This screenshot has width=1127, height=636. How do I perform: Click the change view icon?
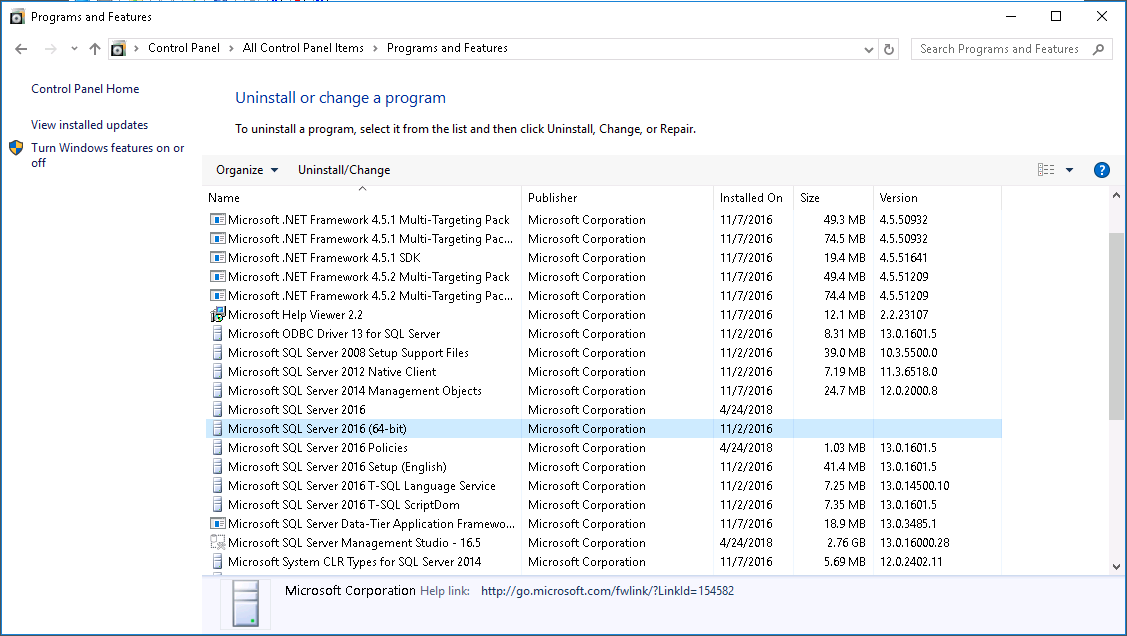[x=1046, y=170]
